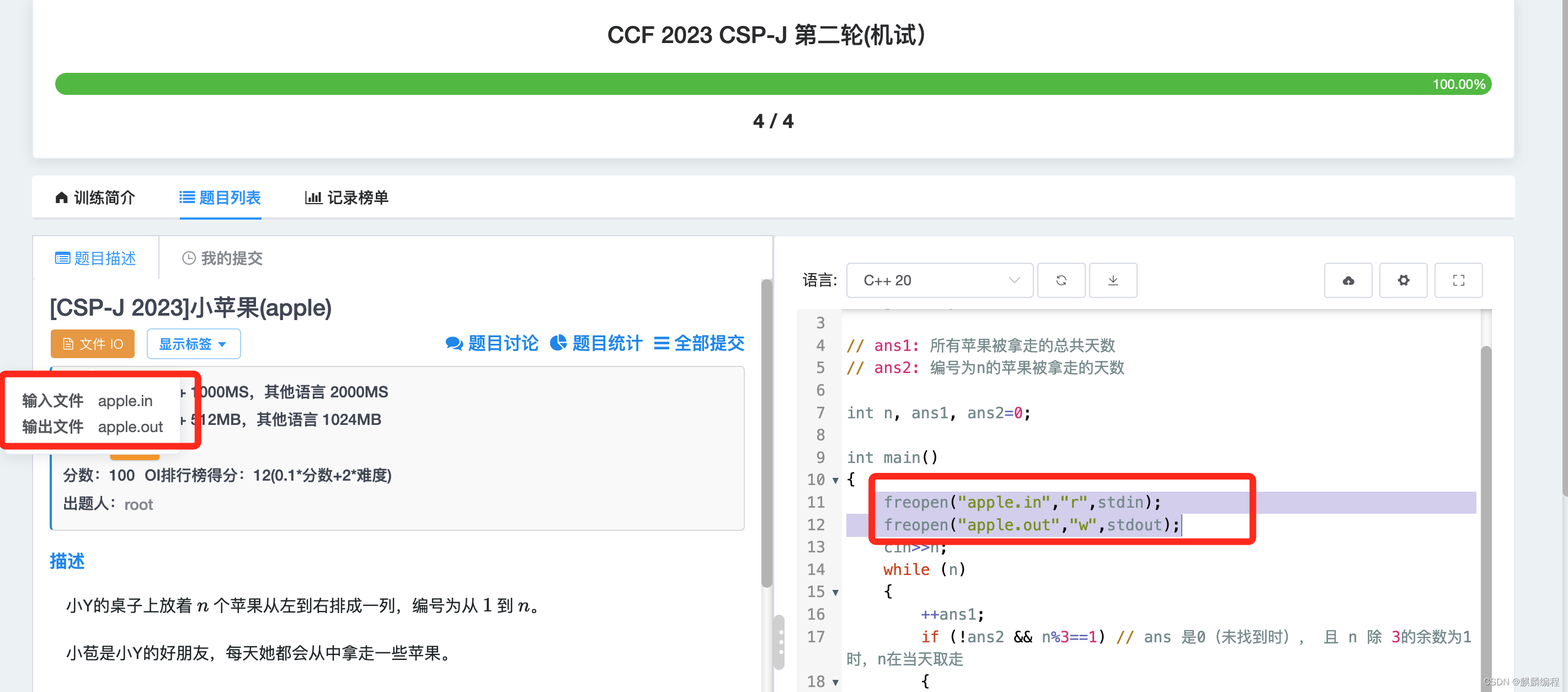Click the panel resize drag handle

(x=780, y=642)
